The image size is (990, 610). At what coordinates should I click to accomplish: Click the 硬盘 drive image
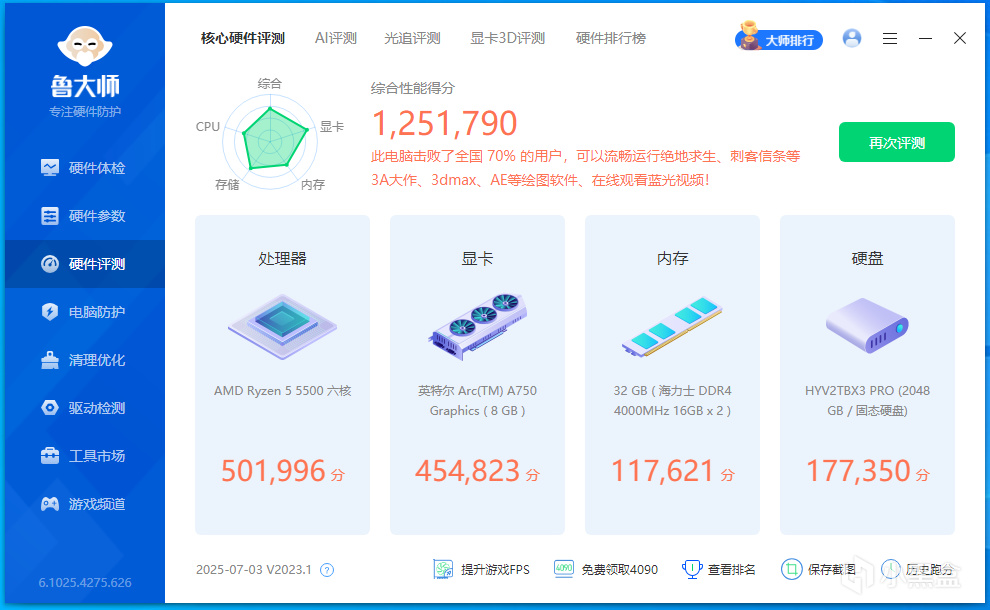coord(867,326)
